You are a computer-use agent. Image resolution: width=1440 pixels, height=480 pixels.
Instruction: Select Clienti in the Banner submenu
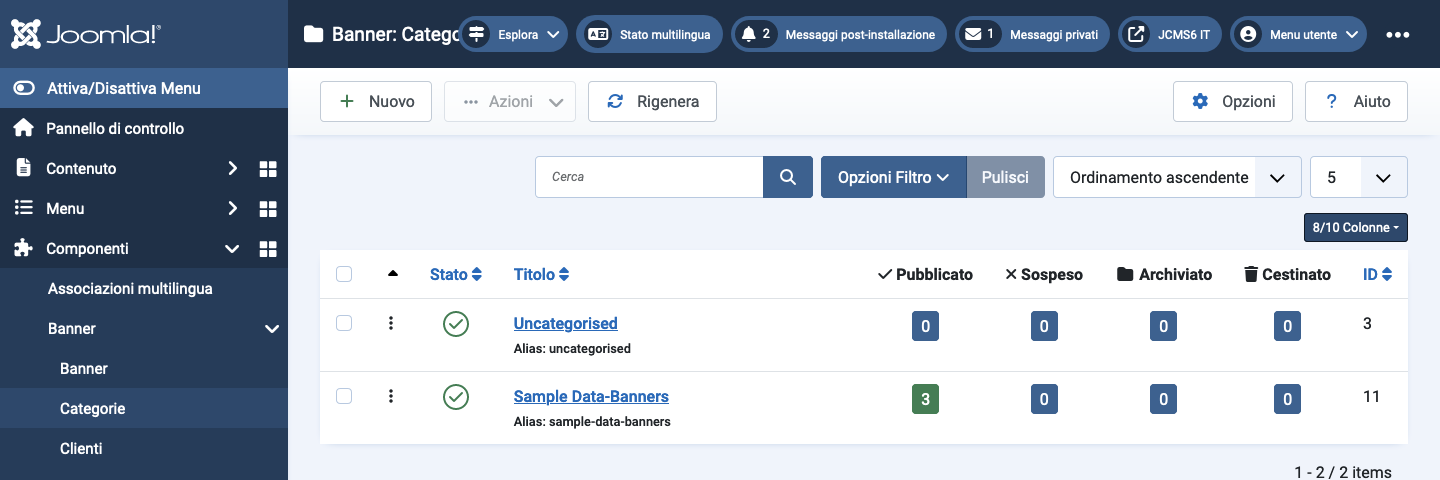pyautogui.click(x=81, y=449)
